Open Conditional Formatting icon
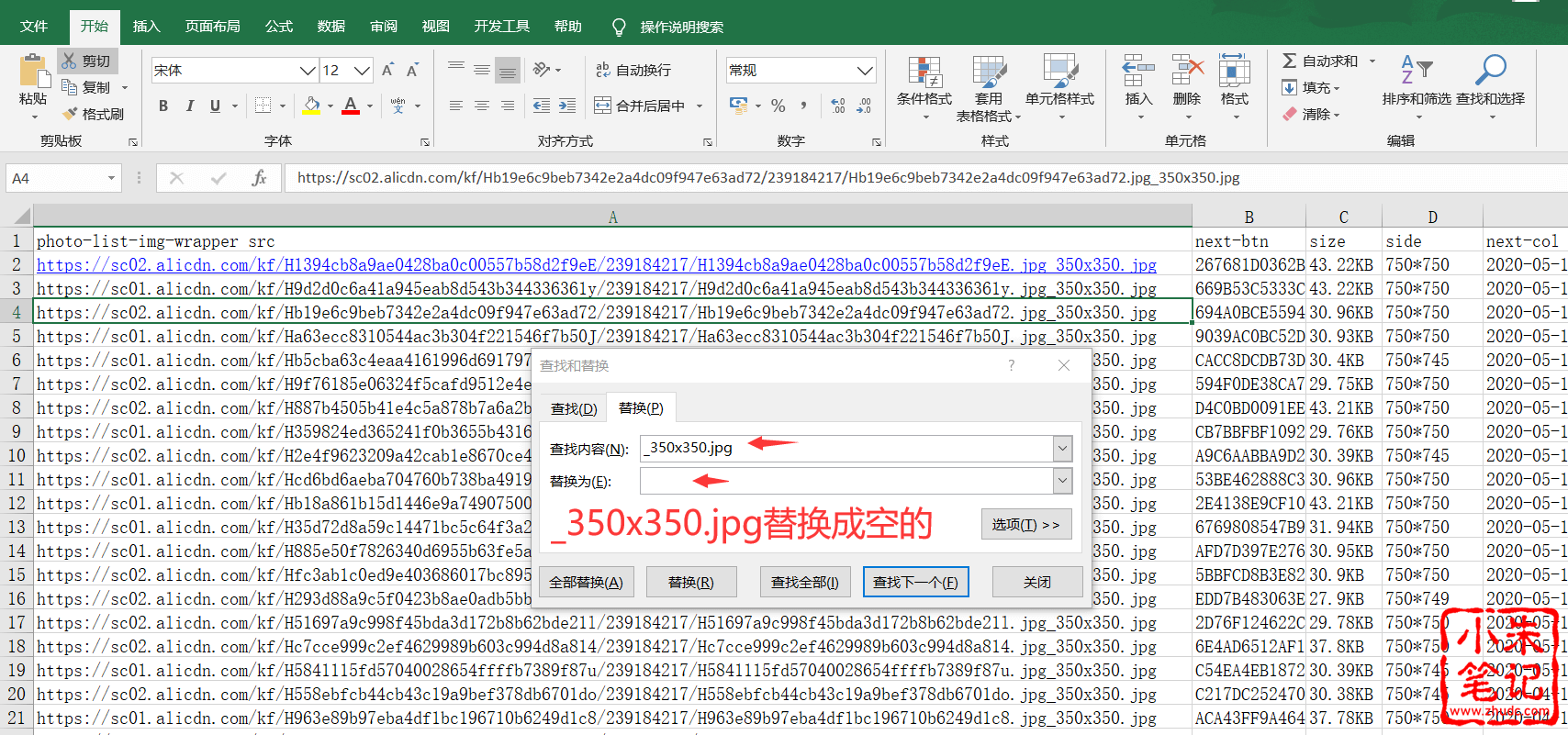Viewport: 1568px width, 735px height. [924, 72]
